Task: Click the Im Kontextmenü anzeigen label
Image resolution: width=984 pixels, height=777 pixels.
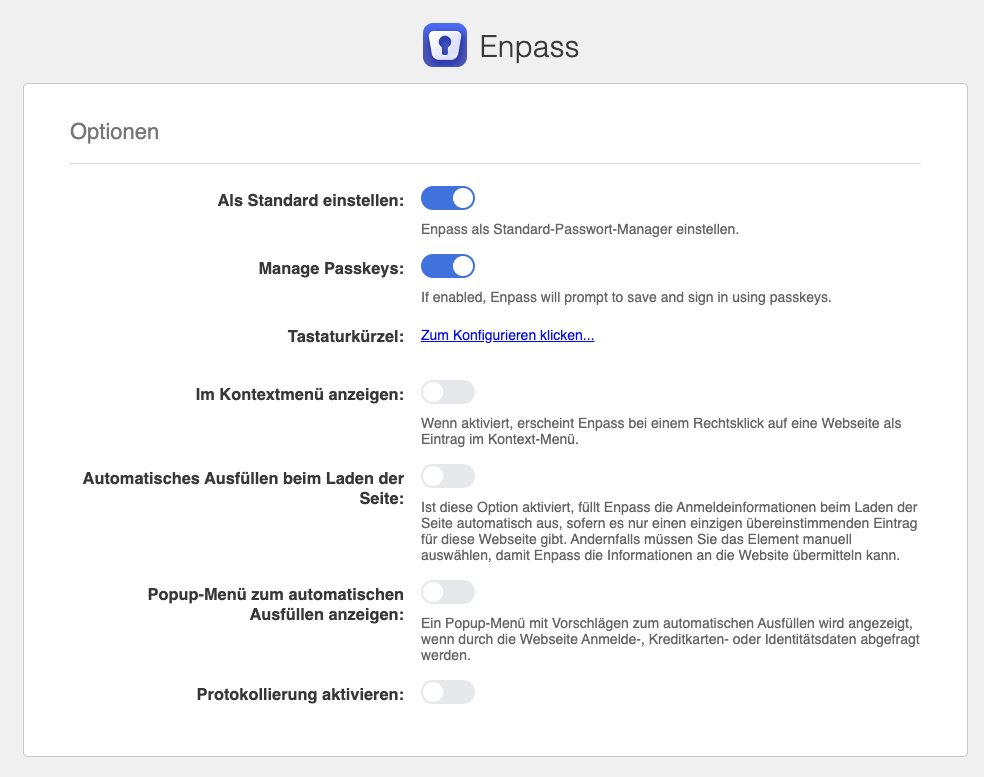Action: click(299, 394)
